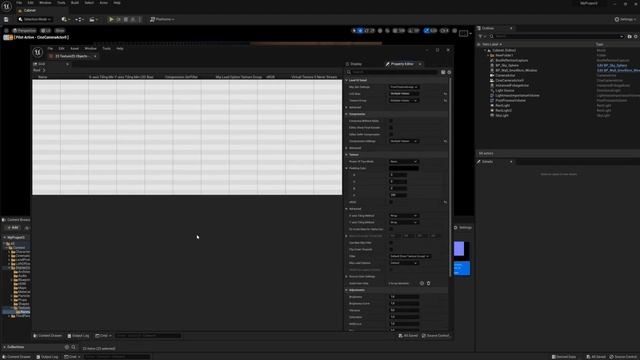The image size is (640, 360).
Task: Open Y-axis Tiling Method dropdown
Action: [x=404, y=222]
